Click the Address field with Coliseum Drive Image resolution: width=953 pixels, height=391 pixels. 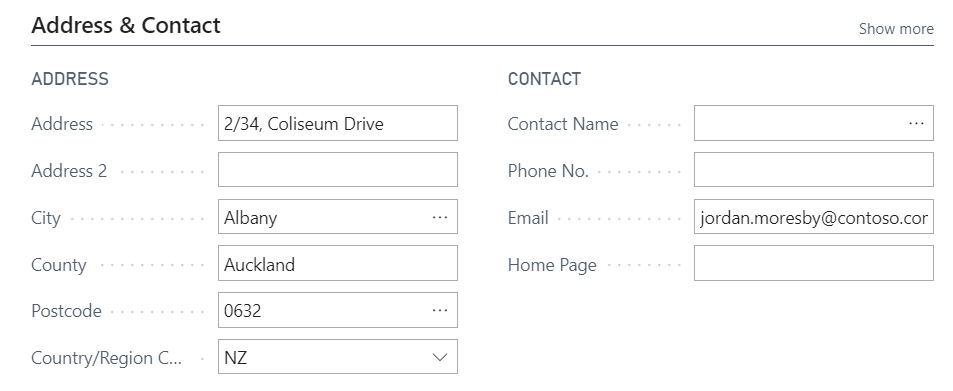pos(338,123)
